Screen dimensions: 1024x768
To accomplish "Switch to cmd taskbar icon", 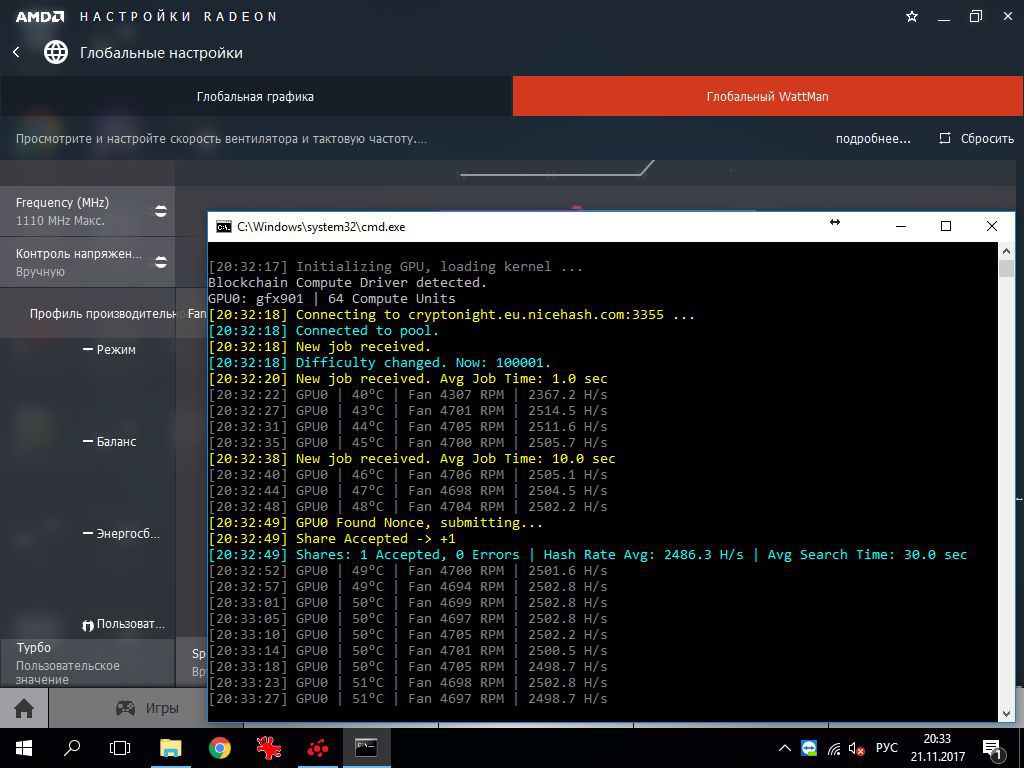I will tap(366, 748).
